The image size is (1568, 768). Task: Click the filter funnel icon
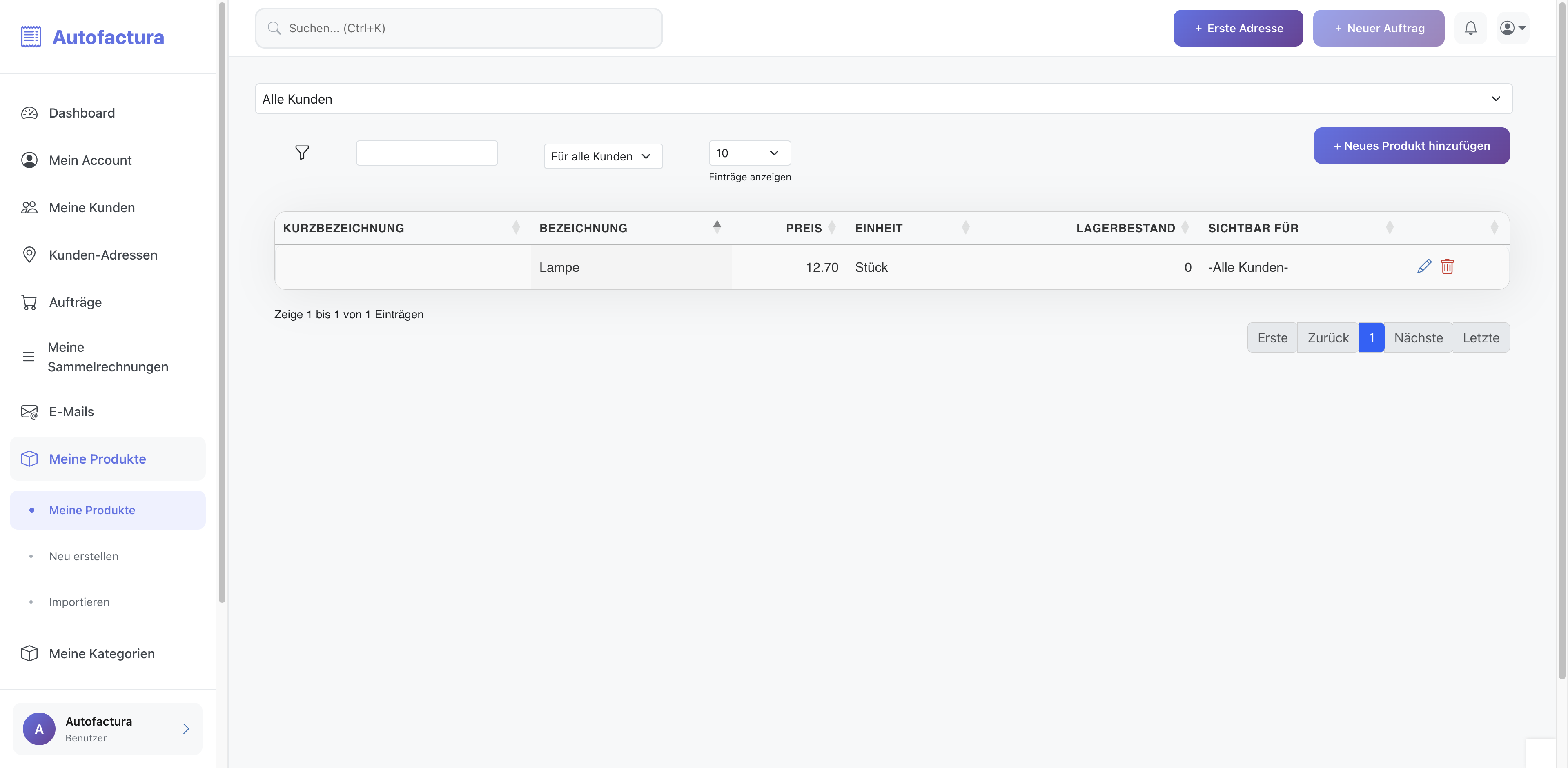[302, 153]
